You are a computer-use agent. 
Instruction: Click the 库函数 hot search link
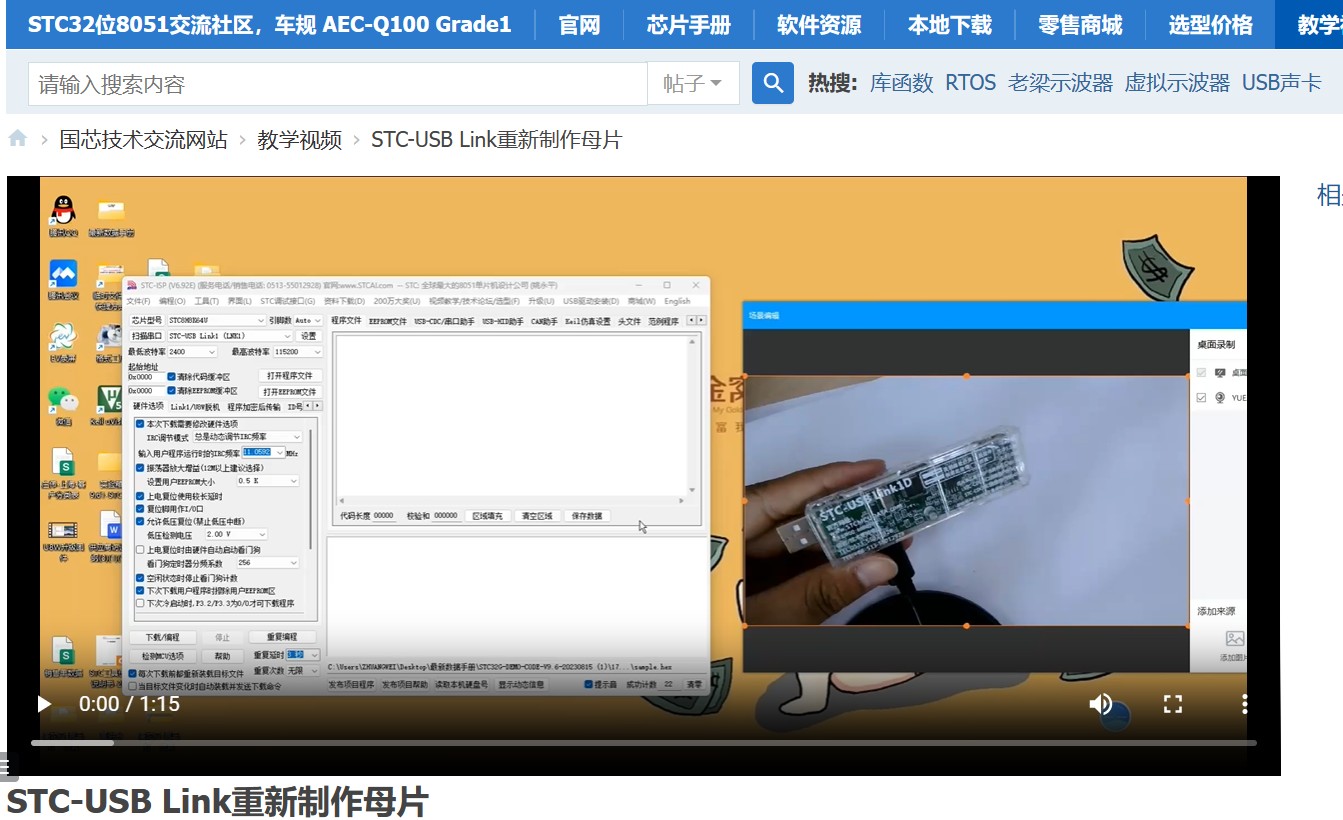click(x=901, y=83)
